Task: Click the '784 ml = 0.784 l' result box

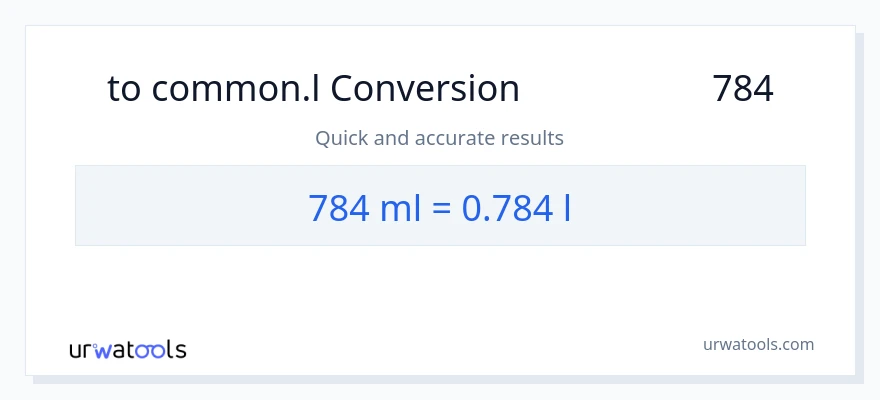Action: [440, 206]
